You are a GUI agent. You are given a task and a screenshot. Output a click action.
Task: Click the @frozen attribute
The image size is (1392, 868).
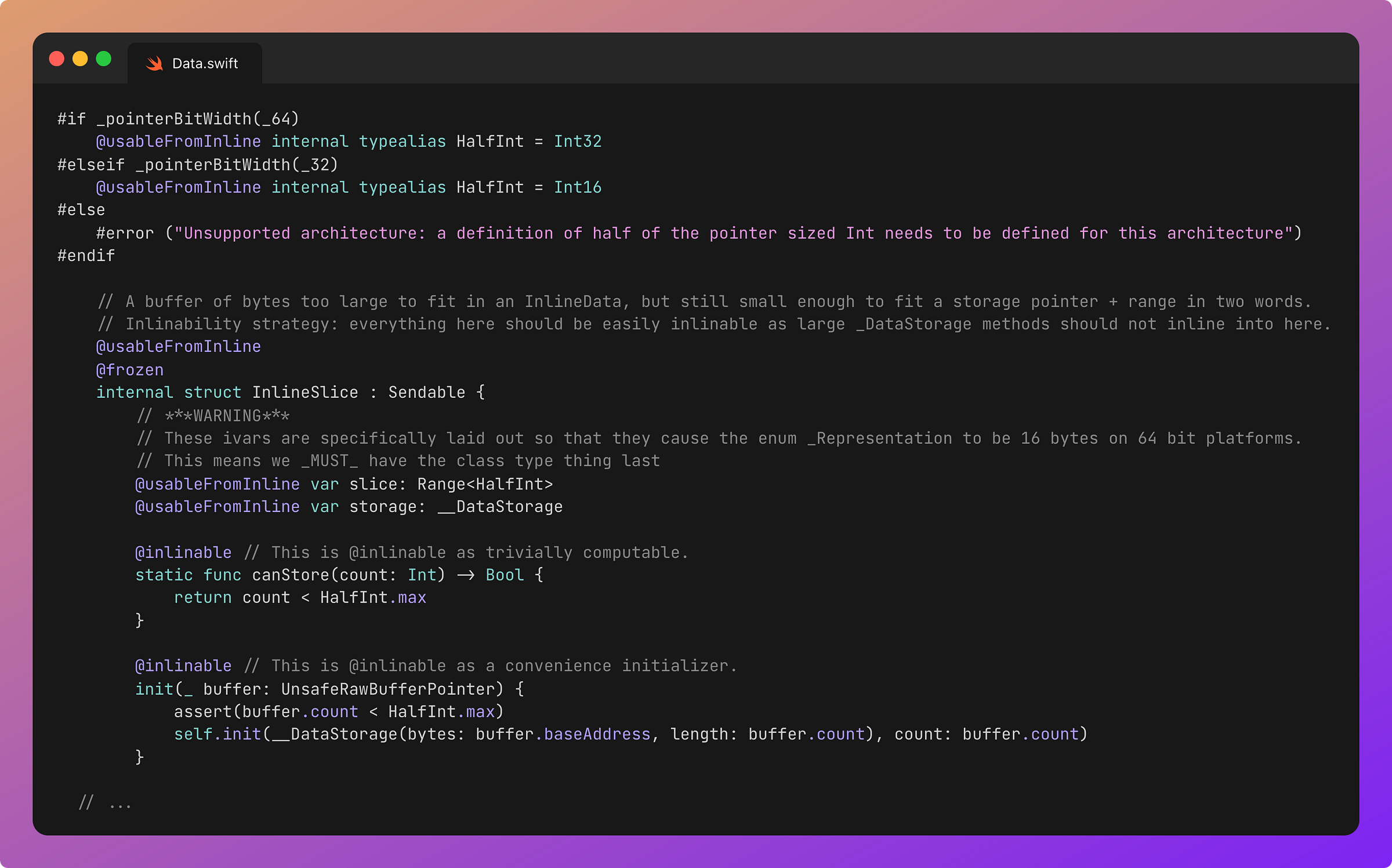[129, 370]
